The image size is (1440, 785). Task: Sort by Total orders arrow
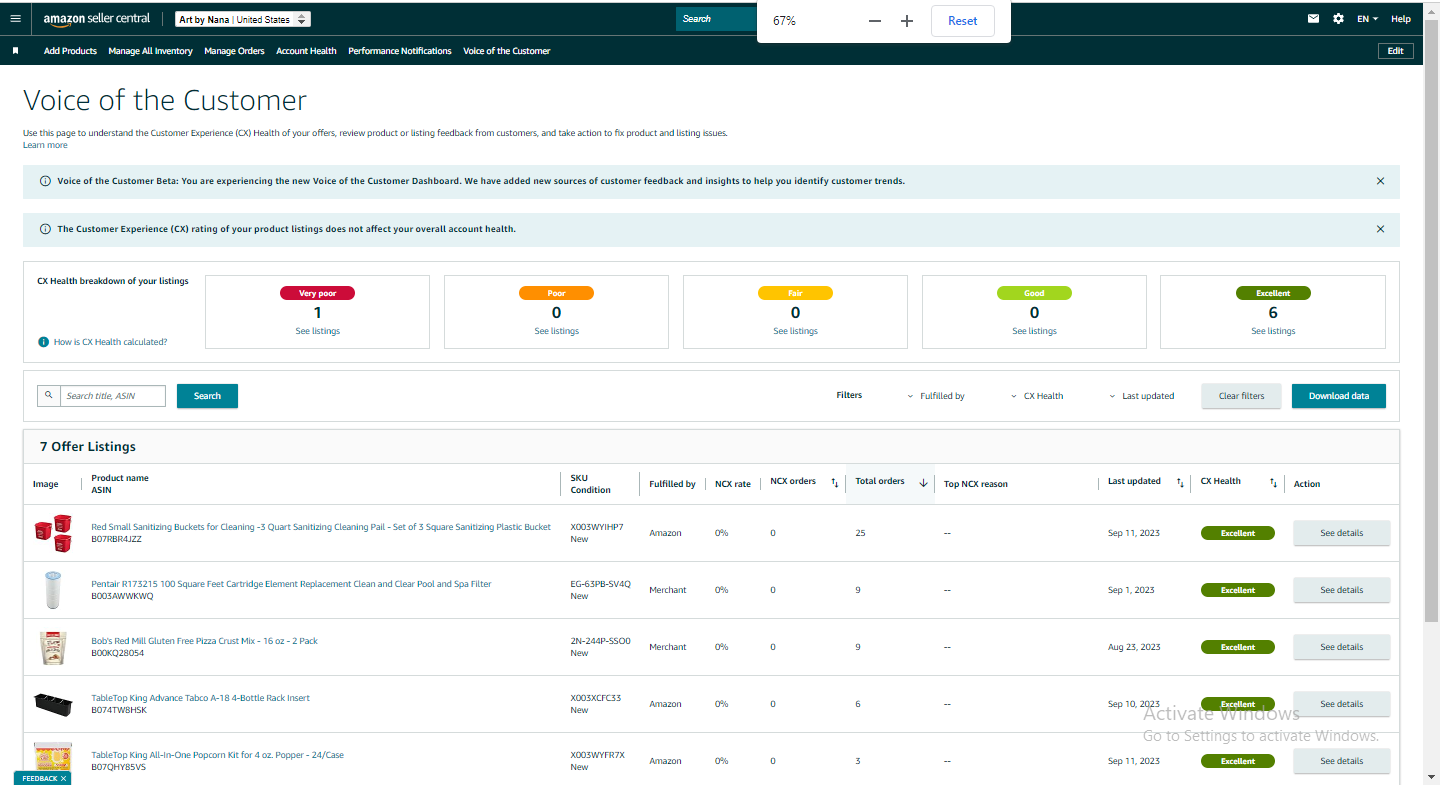point(923,482)
